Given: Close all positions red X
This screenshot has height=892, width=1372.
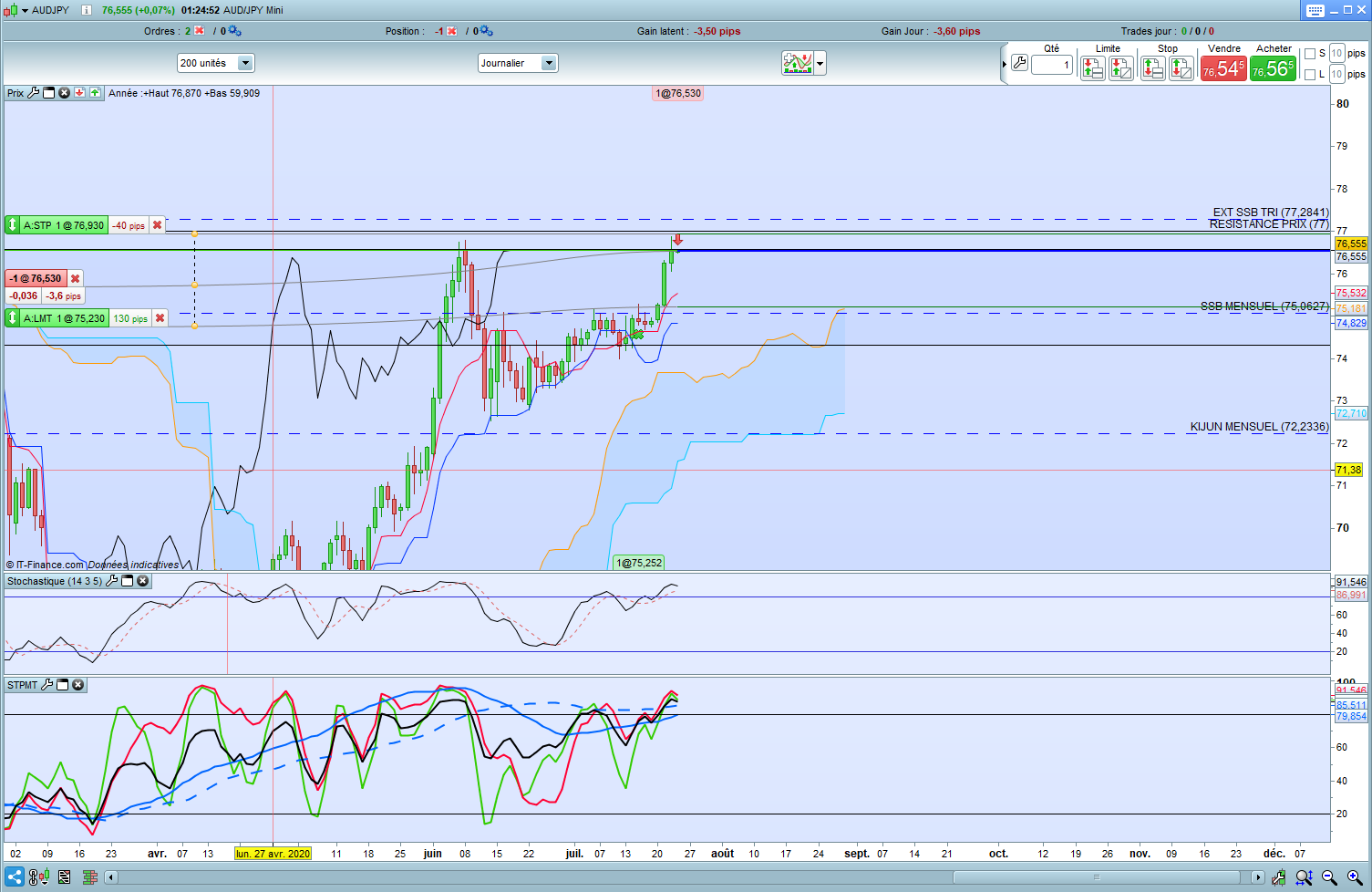Looking at the screenshot, I should tap(451, 31).
